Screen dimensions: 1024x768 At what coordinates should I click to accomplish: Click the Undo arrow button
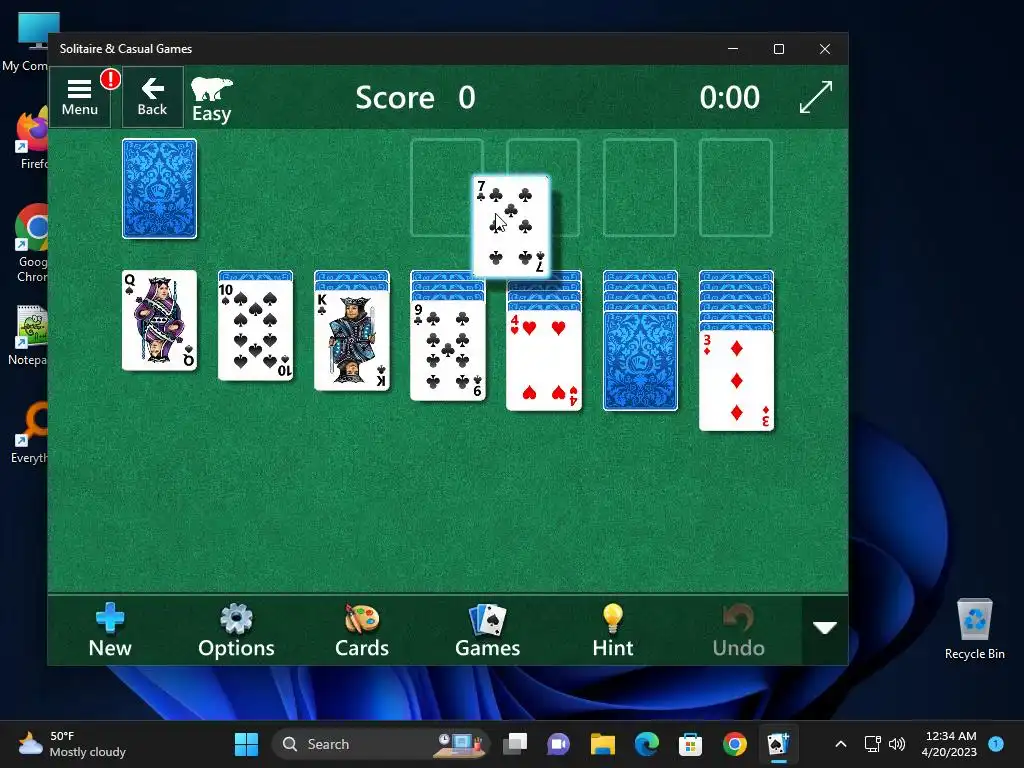[x=738, y=630]
